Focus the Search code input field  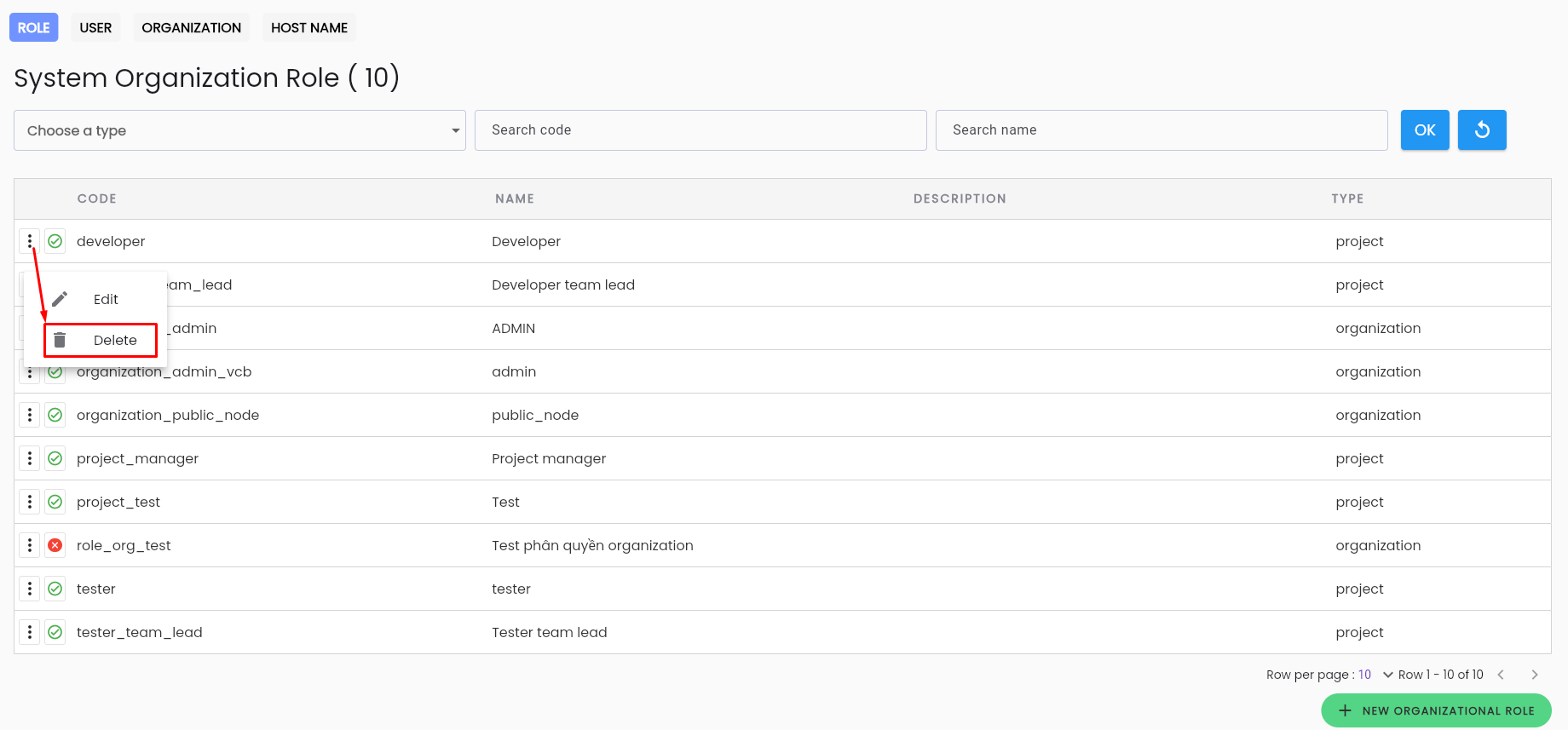pos(700,130)
